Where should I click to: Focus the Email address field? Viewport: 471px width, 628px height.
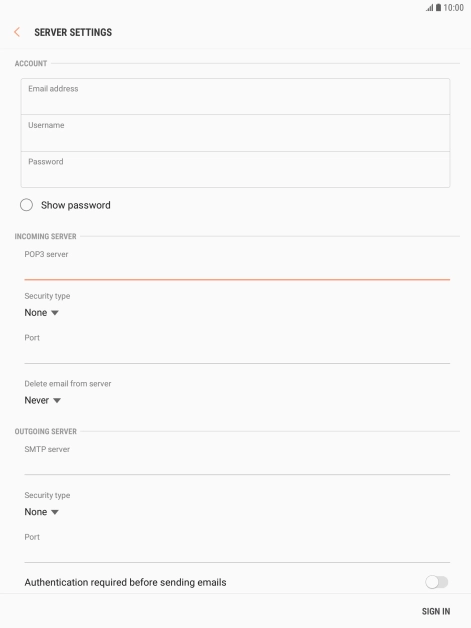tap(236, 97)
